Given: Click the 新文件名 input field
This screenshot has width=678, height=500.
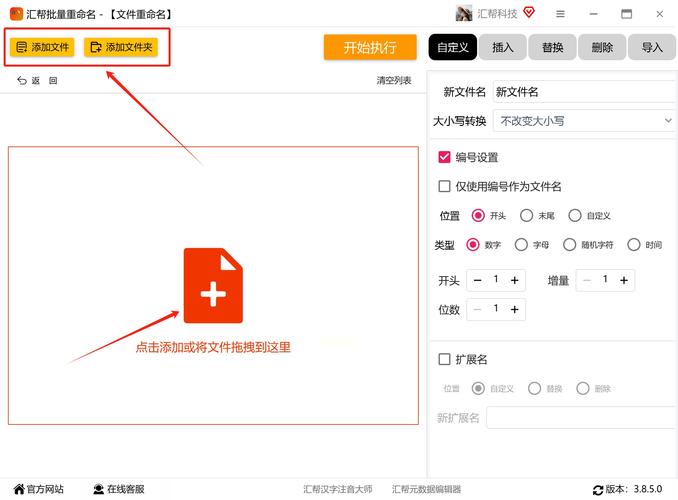Looking at the screenshot, I should click(x=585, y=92).
